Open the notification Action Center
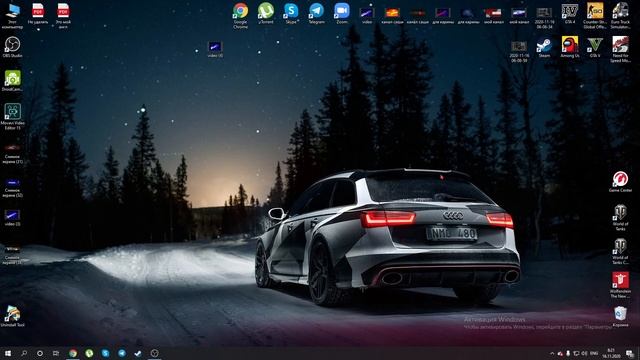Image resolution: width=640 pixels, height=360 pixels. [x=630, y=353]
